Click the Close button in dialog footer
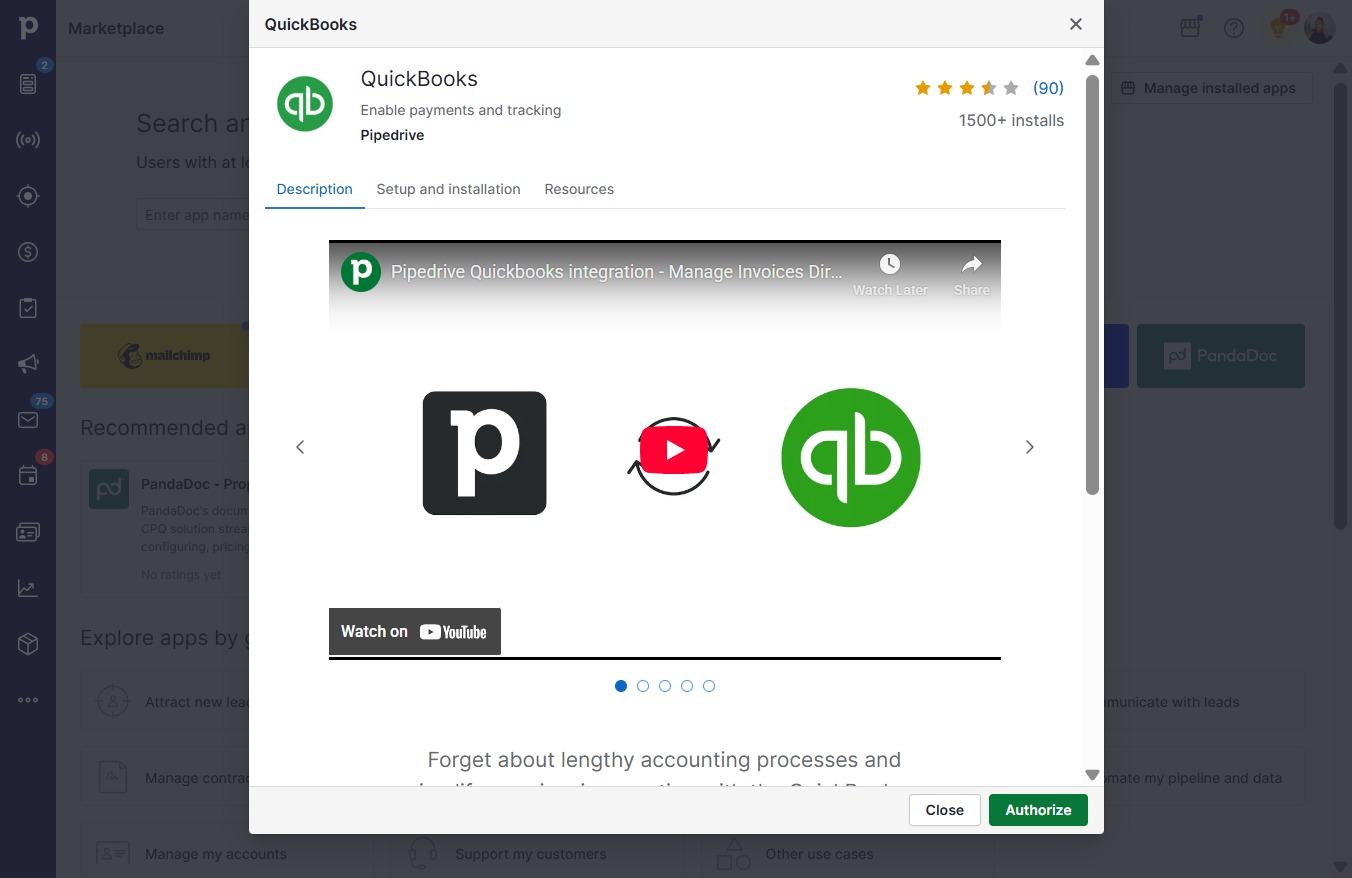The image size is (1352, 878). 945,810
